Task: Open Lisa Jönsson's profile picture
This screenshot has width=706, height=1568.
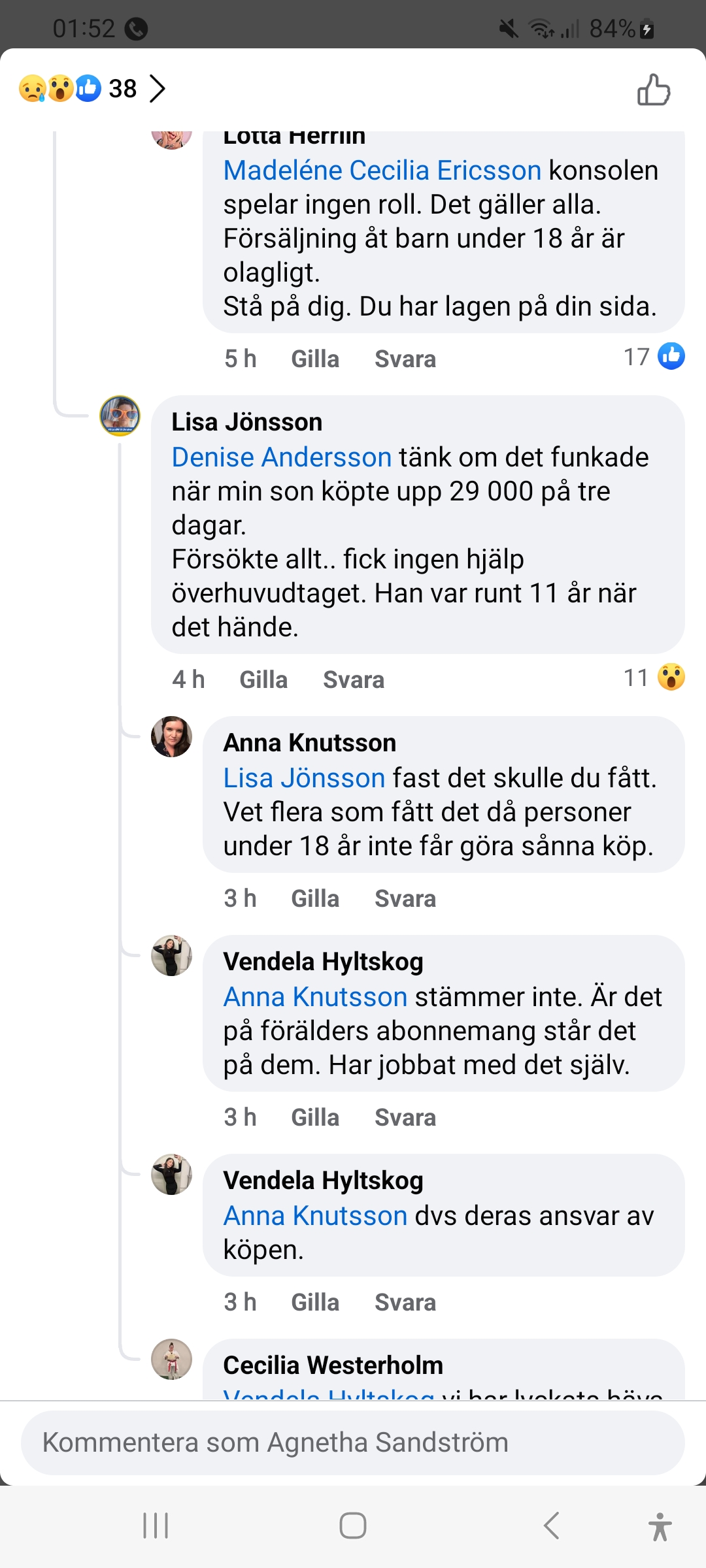Action: click(120, 416)
